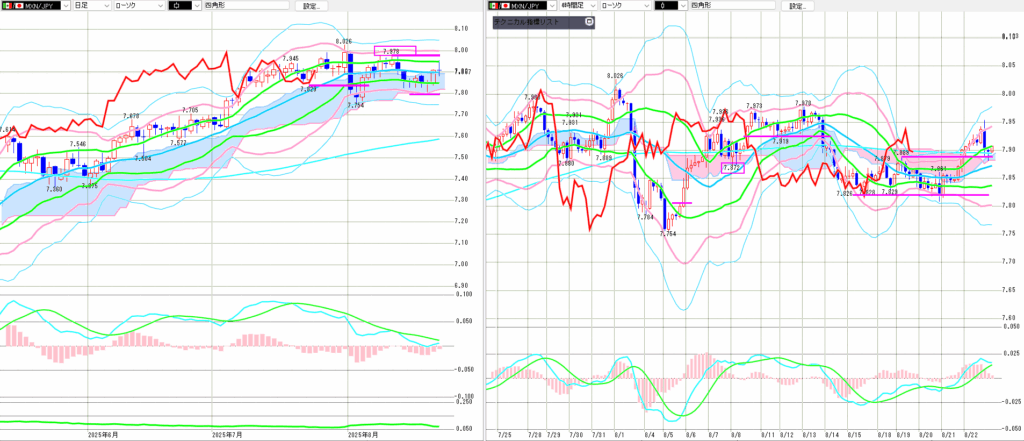Open ローソク chart type dropdown on daily chart
The image size is (1024, 441).
click(x=138, y=5)
